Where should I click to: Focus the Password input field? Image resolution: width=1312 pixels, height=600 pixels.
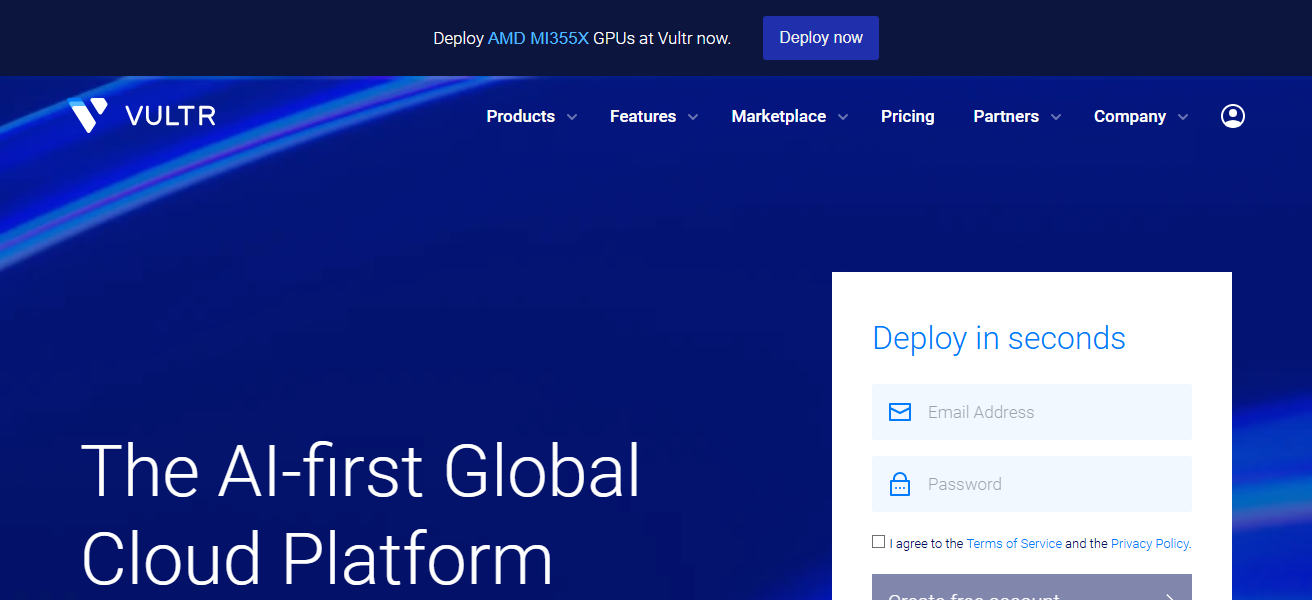pos(1032,484)
